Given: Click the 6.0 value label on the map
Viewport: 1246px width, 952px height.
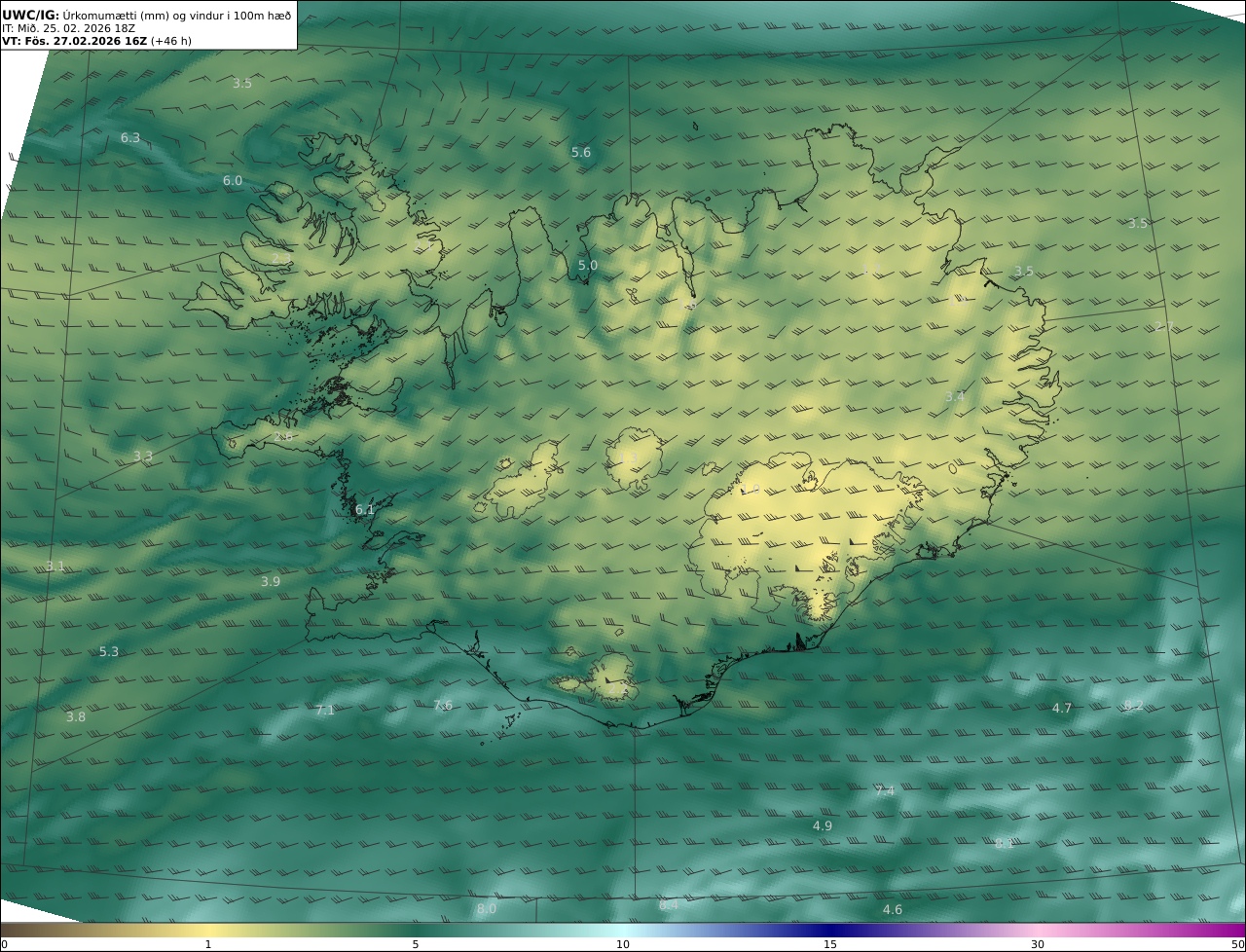Looking at the screenshot, I should pyautogui.click(x=233, y=181).
